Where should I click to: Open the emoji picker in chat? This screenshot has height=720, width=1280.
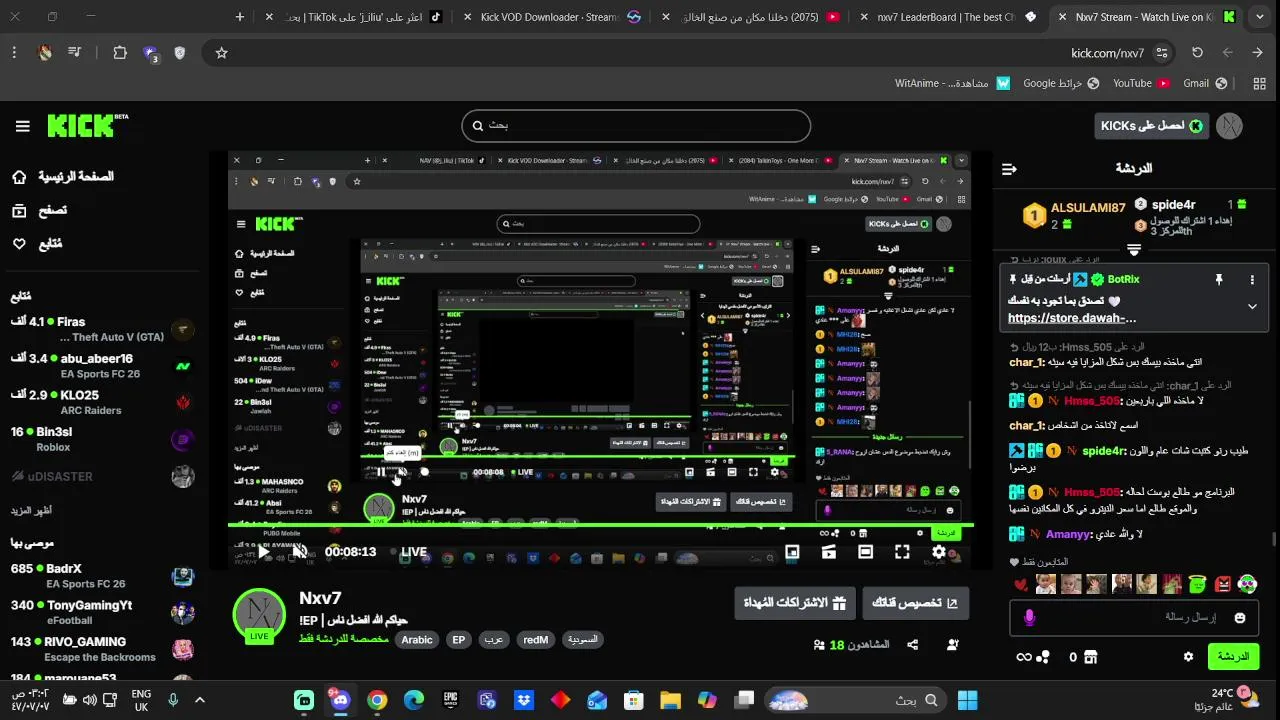1240,618
